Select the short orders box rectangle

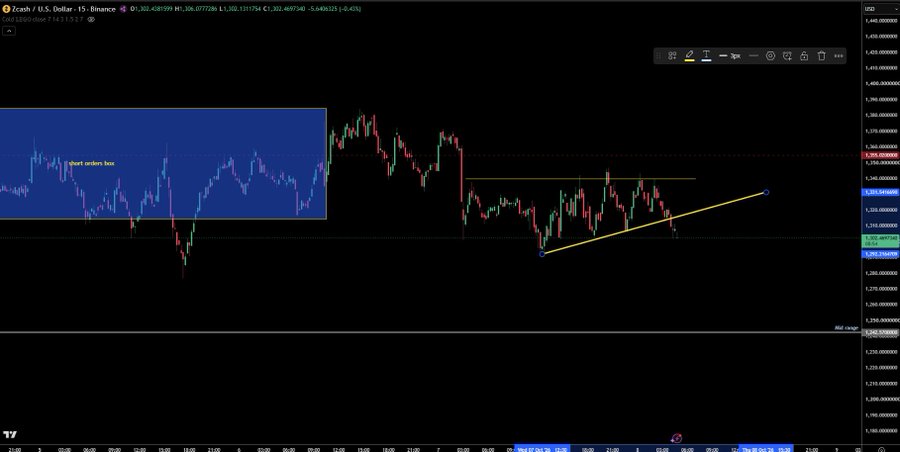coord(163,164)
